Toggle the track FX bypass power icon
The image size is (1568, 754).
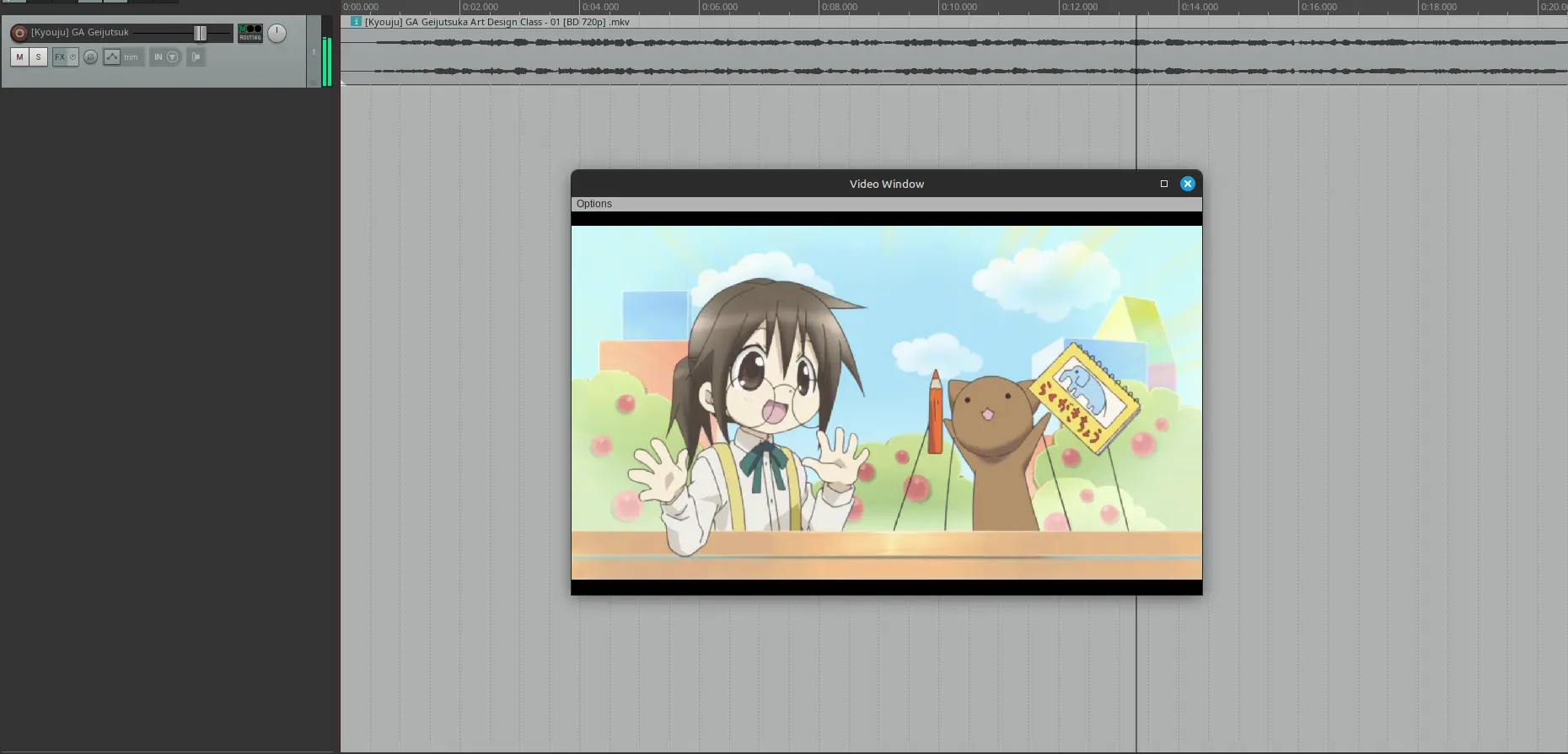[73, 56]
